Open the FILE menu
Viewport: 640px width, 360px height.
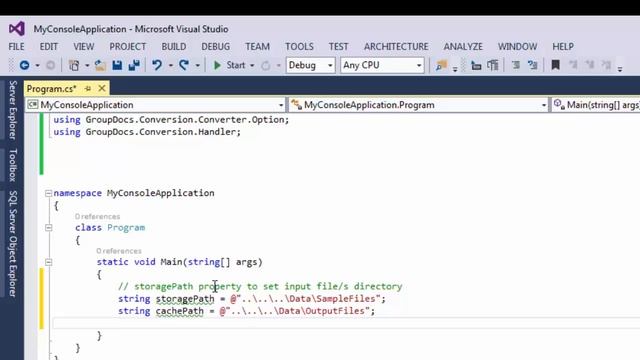[x=16, y=47]
